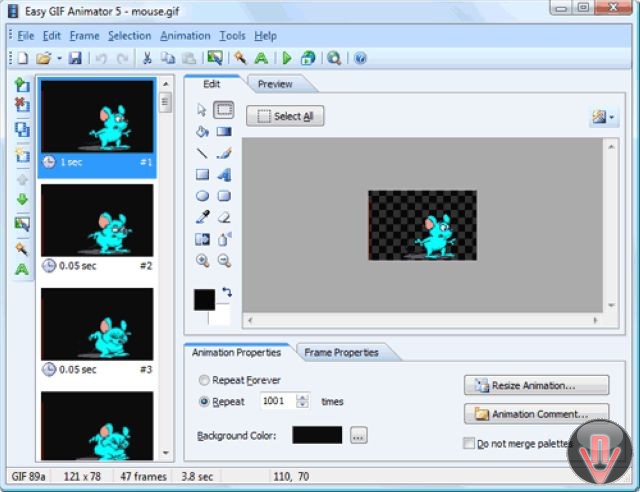Image resolution: width=640 pixels, height=492 pixels.
Task: Click the Copy toolbar icon
Action: click(168, 58)
